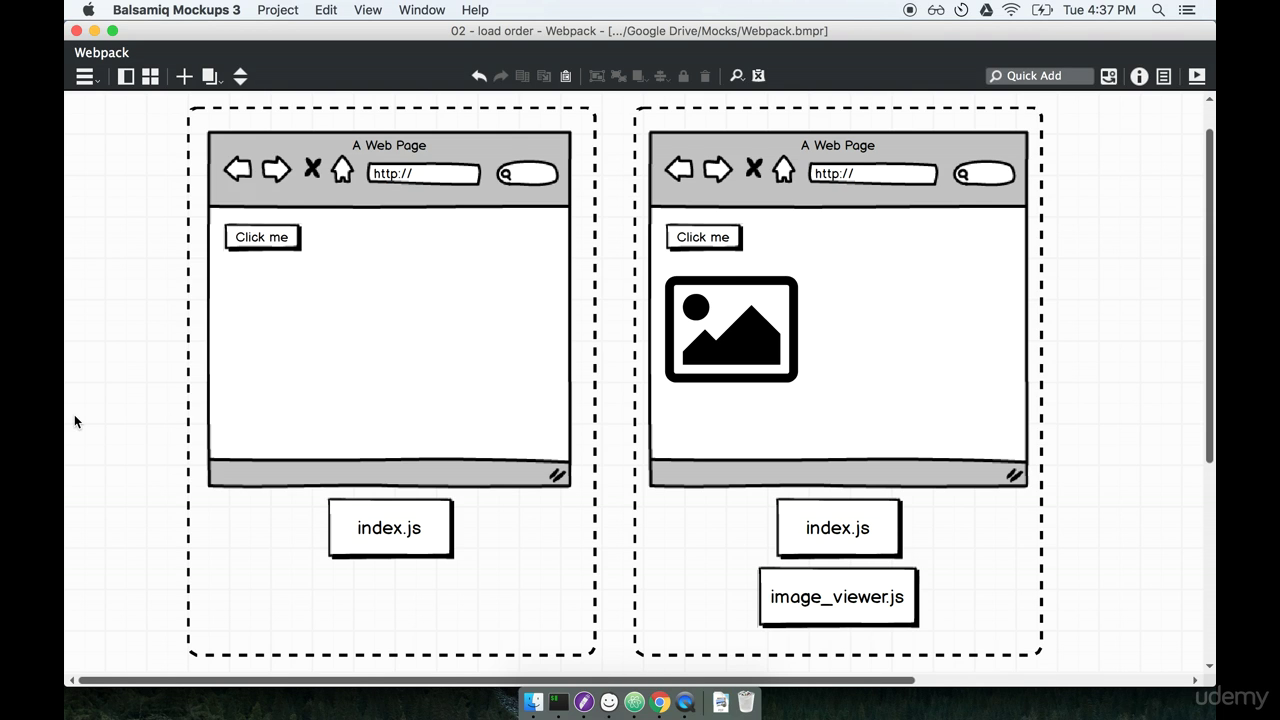Toggle the navigator single-panel view

tap(126, 76)
